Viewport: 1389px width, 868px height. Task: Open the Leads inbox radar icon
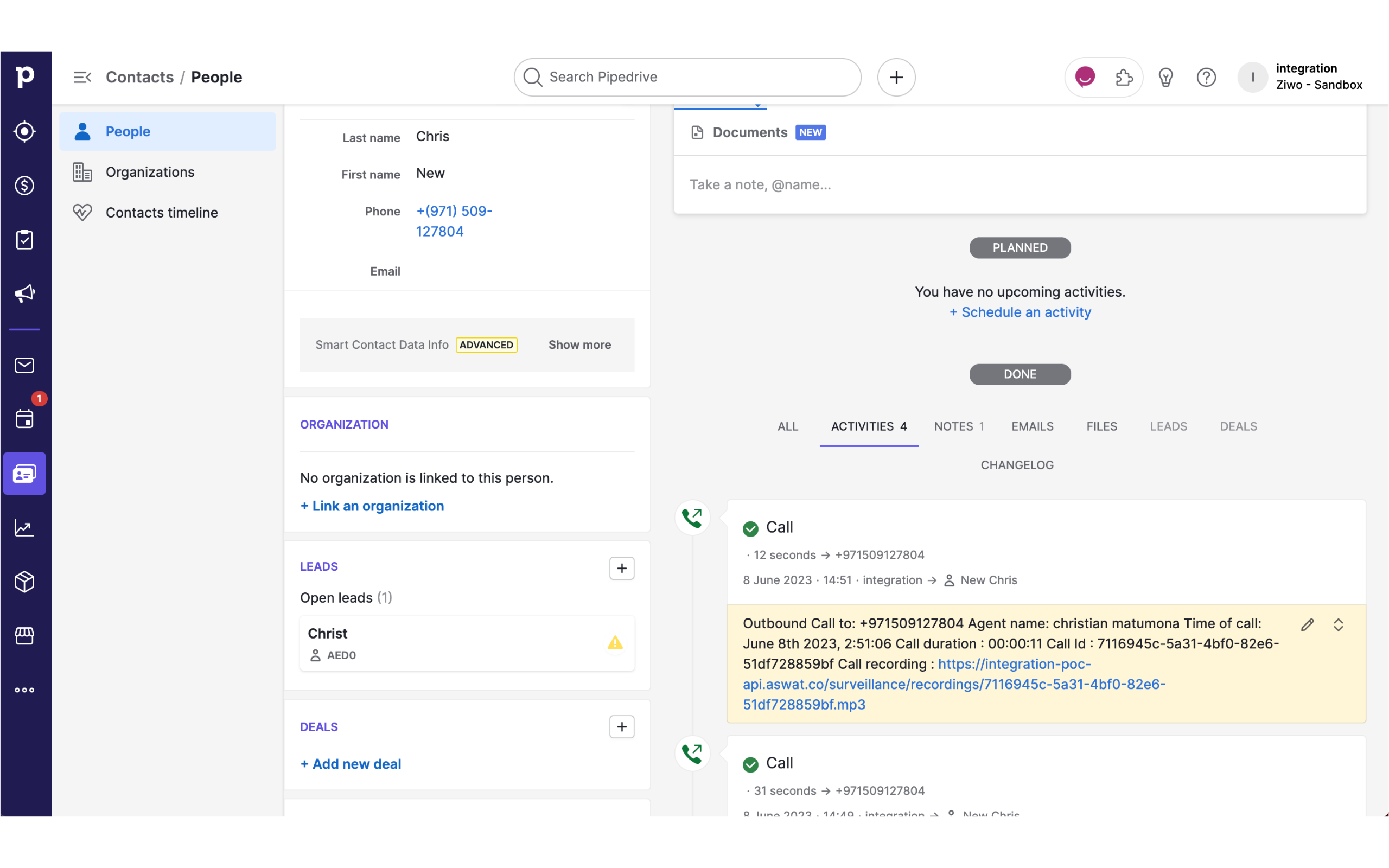click(24, 131)
